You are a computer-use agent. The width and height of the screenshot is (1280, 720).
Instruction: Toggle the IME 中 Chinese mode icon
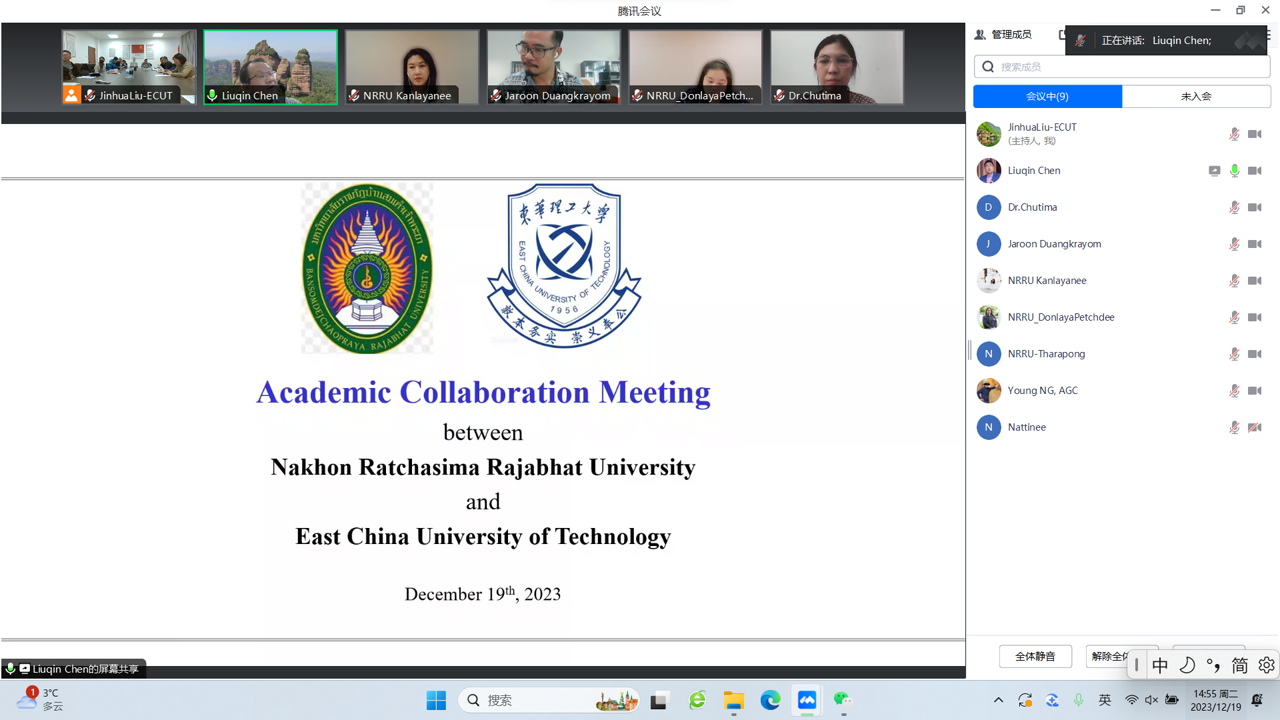(1160, 665)
